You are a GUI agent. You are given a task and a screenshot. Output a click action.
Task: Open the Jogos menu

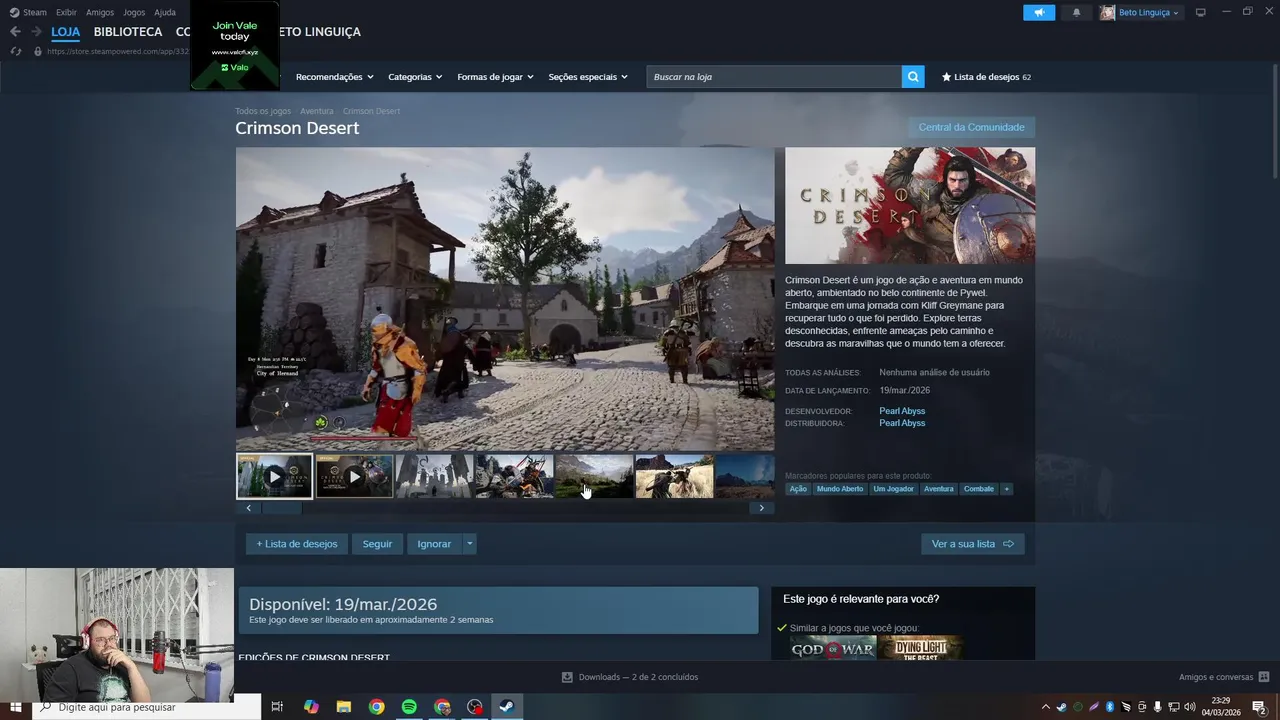click(134, 12)
